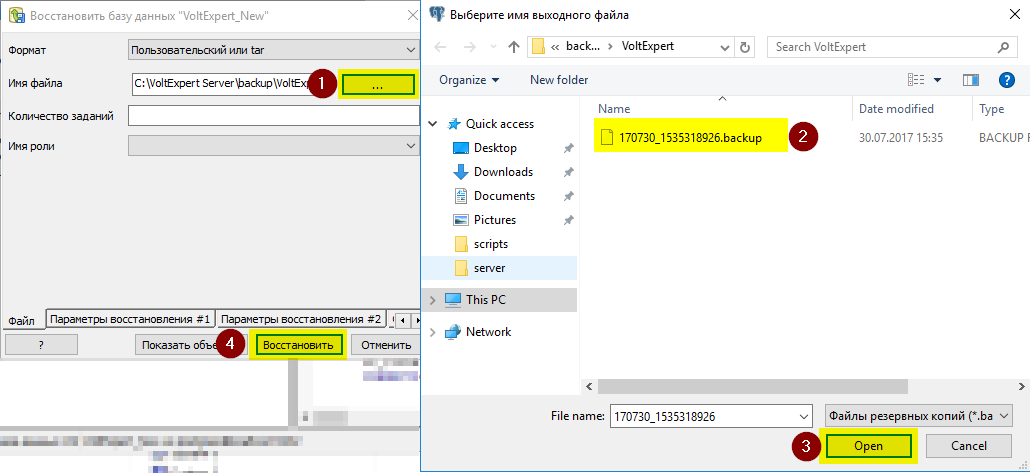The width and height of the screenshot is (1030, 473).
Task: Toggle the preview pane icon
Action: pos(971,80)
